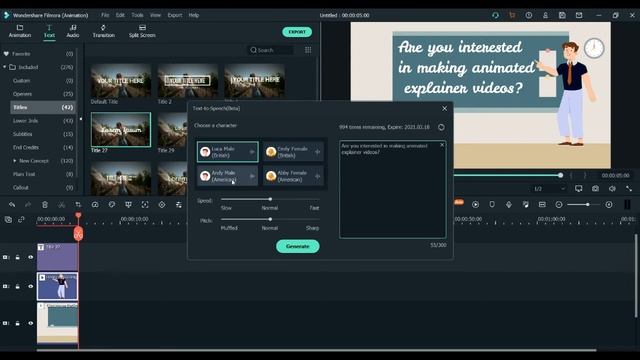Select the Title 27 thumbnail
The height and width of the screenshot is (360, 640).
pyautogui.click(x=121, y=129)
